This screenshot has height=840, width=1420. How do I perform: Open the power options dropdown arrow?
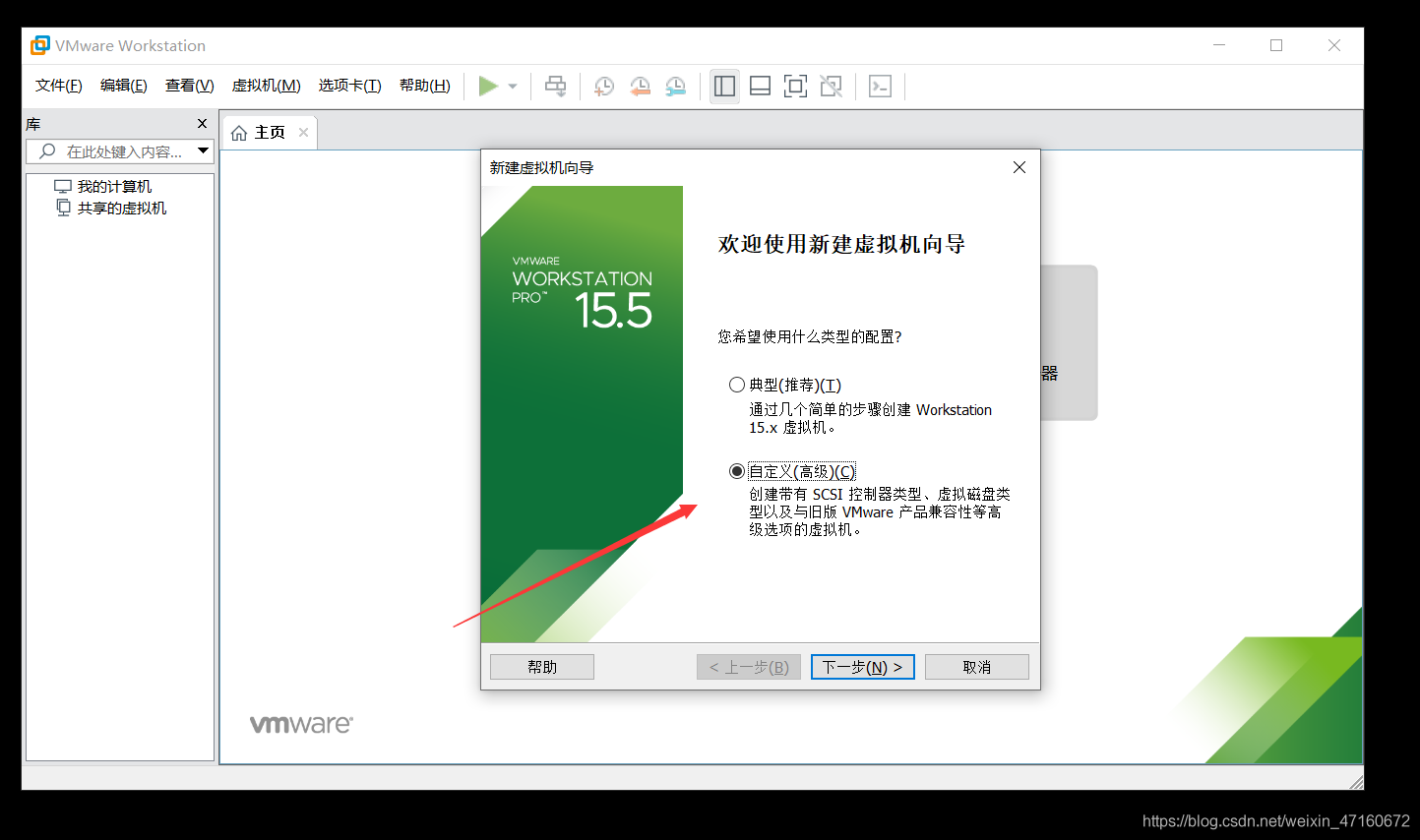[513, 87]
